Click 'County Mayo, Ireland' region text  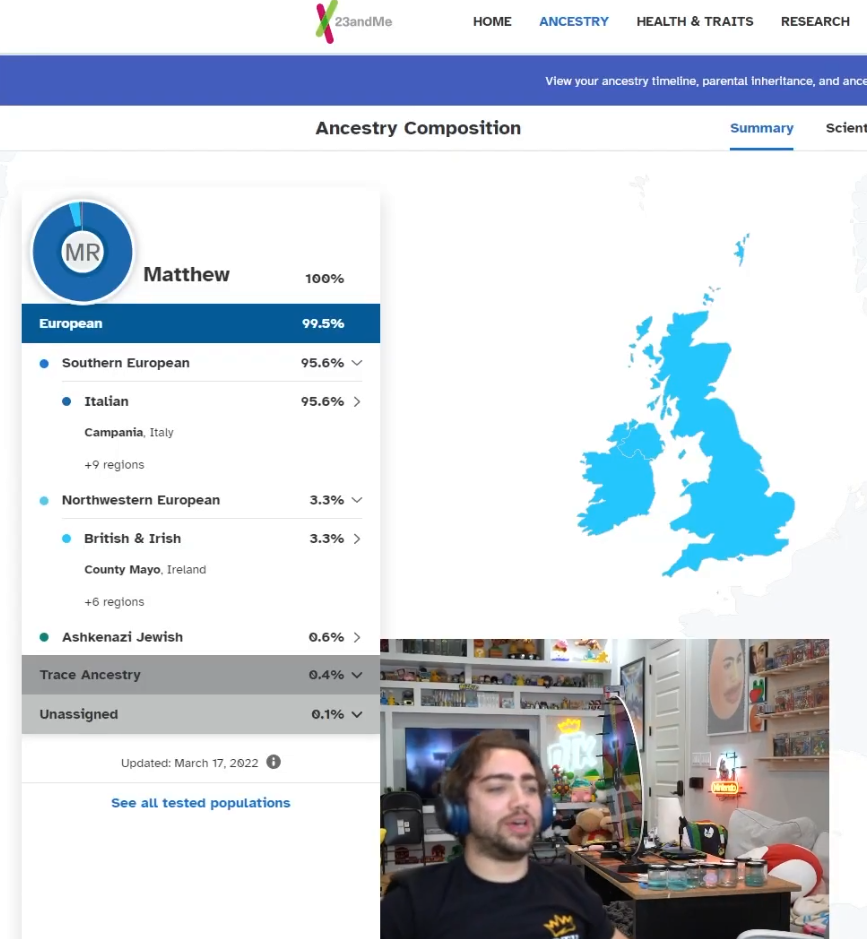(x=145, y=570)
